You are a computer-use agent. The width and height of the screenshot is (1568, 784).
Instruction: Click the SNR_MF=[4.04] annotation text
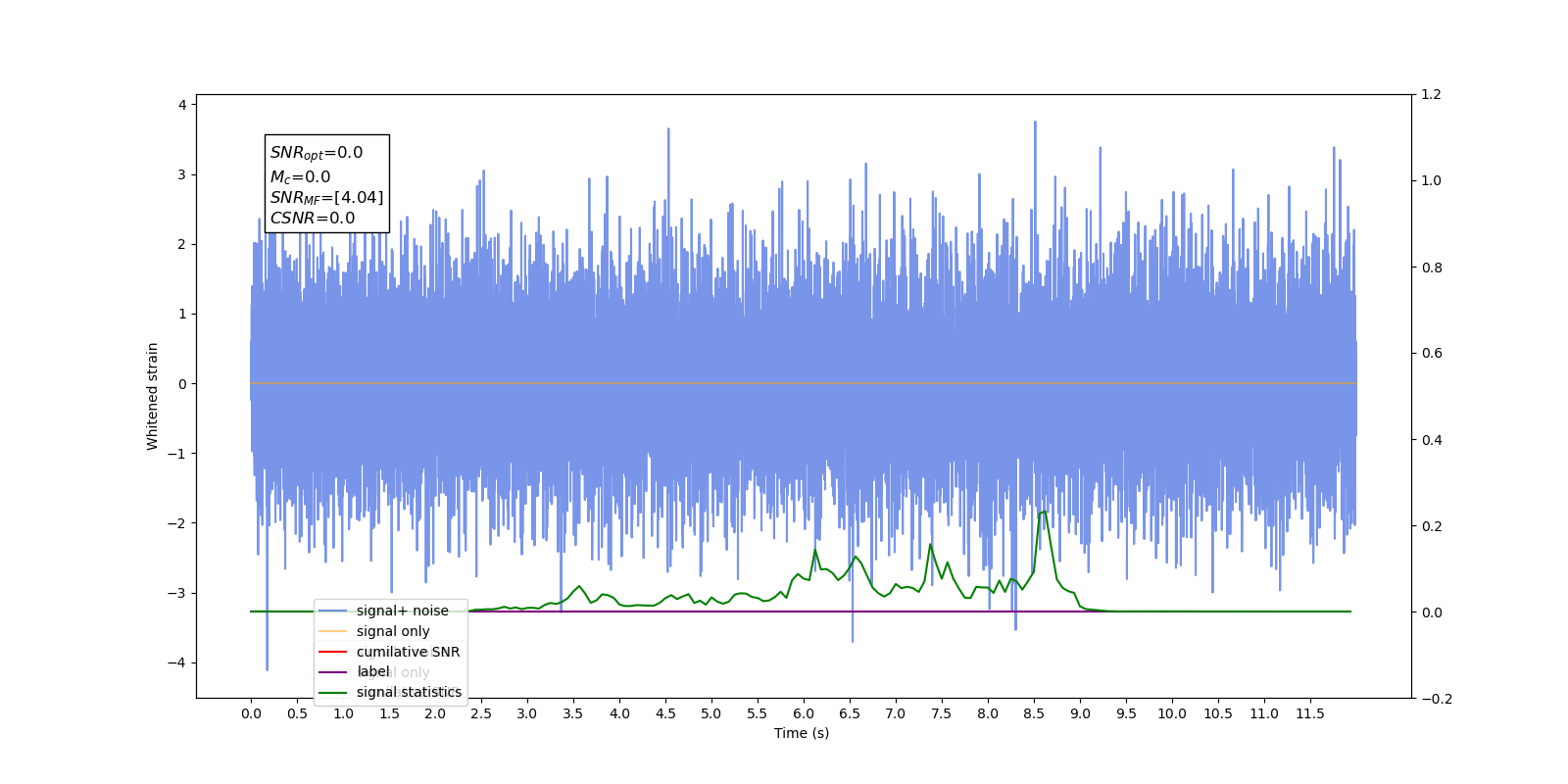tap(326, 198)
